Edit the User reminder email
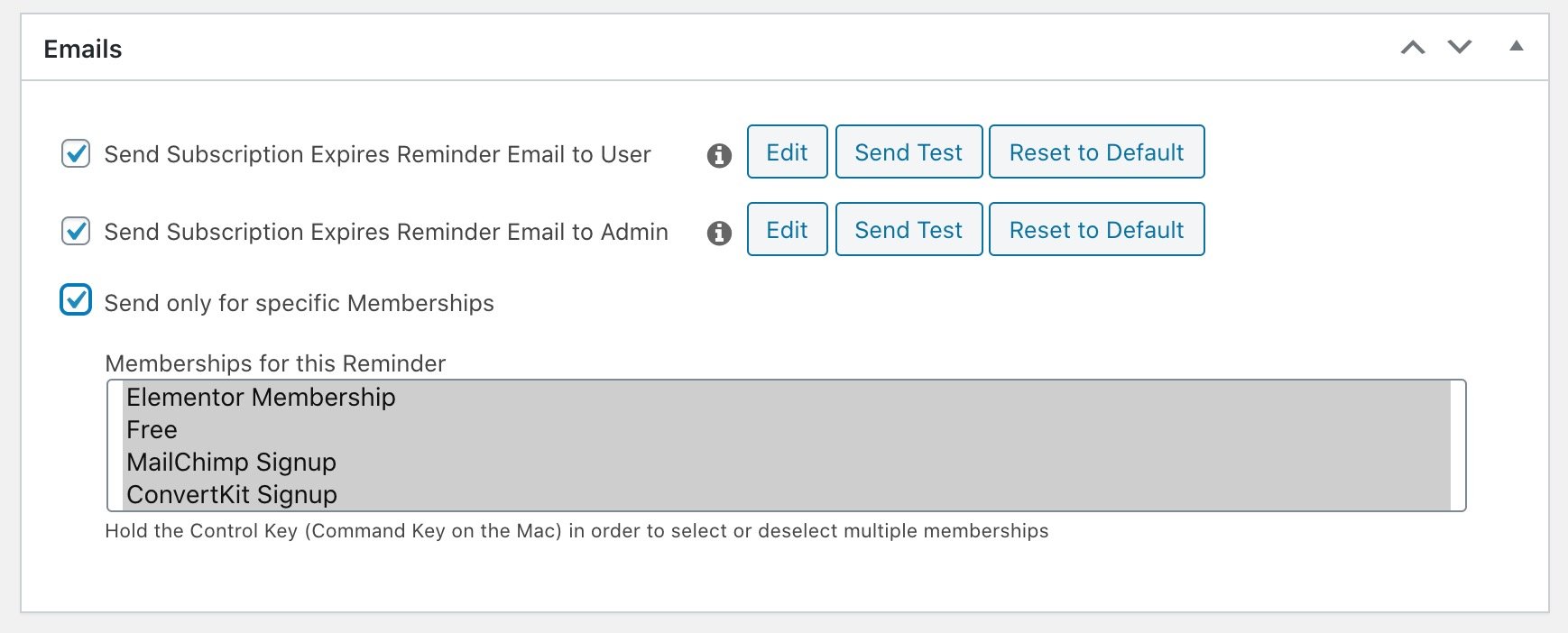This screenshot has height=633, width=1568. pyautogui.click(x=787, y=152)
